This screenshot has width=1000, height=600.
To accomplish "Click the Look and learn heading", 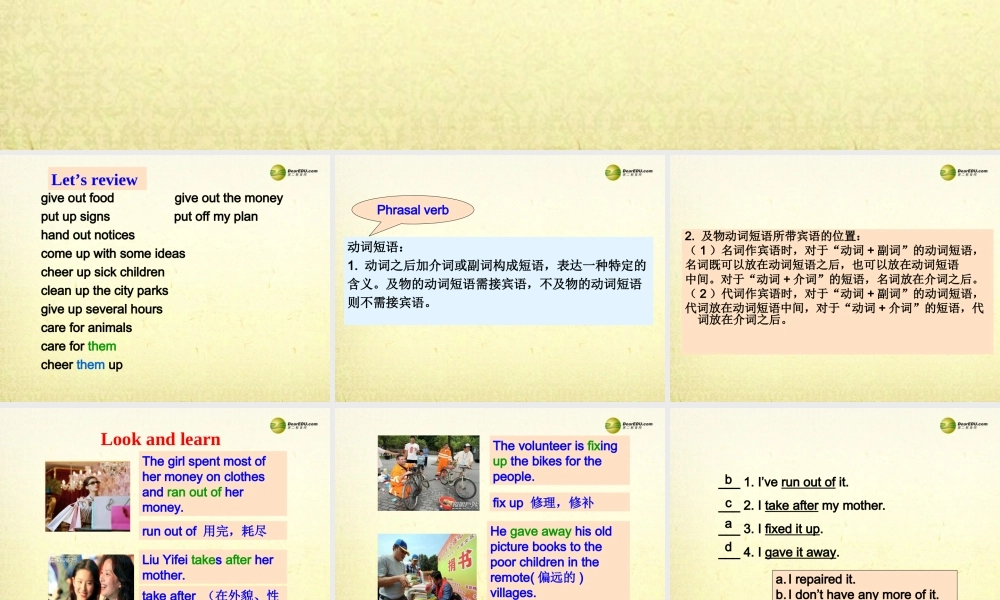I will click(160, 439).
